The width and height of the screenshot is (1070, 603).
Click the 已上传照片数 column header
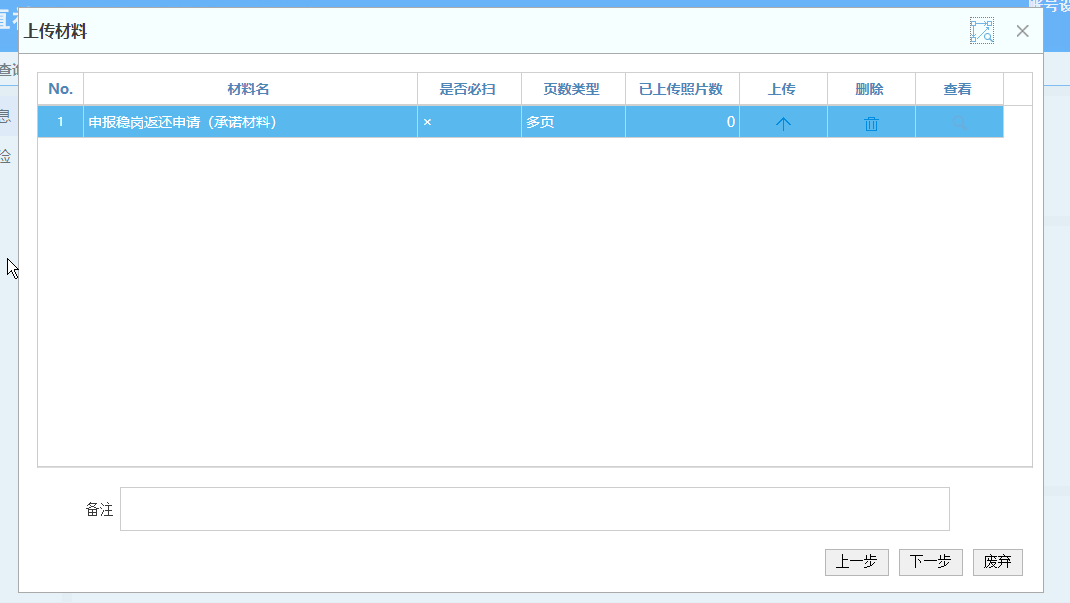point(681,89)
